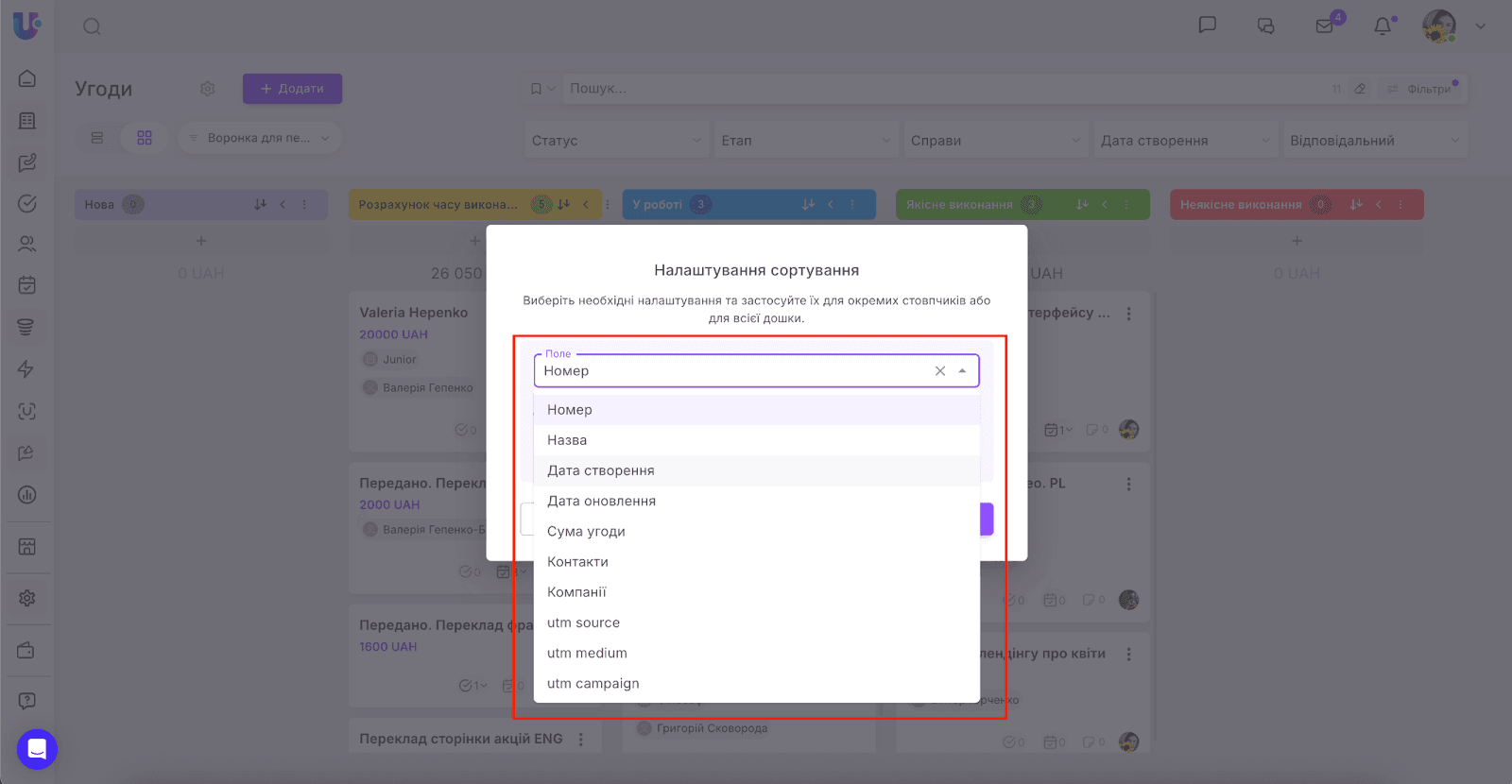Image resolution: width=1512 pixels, height=784 pixels.
Task: Open the mail envelope icon in header
Action: tap(1325, 26)
